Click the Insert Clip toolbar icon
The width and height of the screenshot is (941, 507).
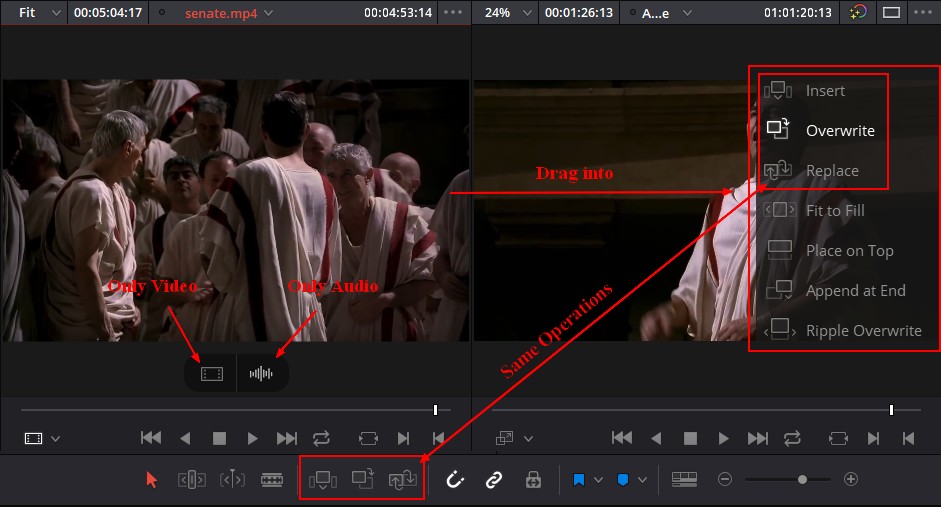tap(322, 480)
